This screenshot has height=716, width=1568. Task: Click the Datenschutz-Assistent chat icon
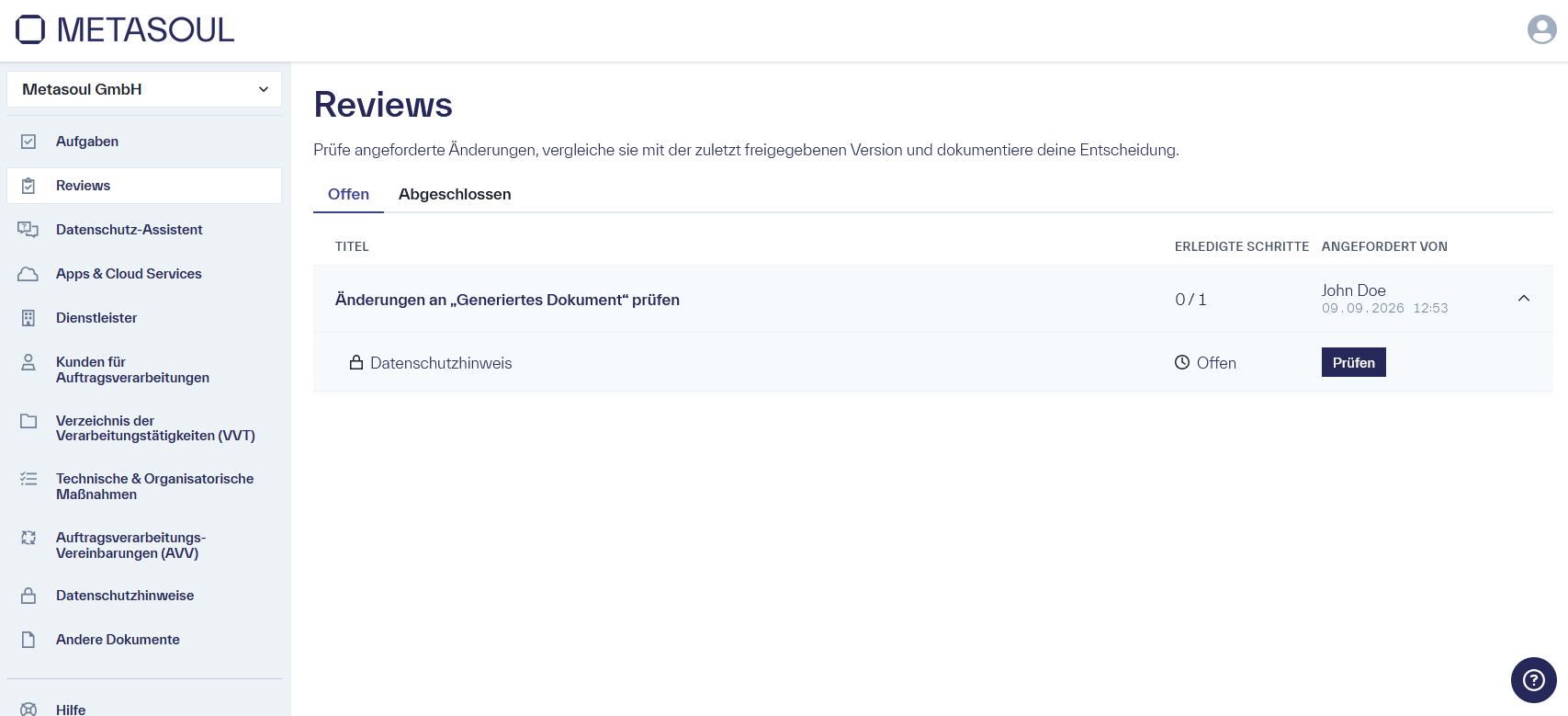(x=28, y=230)
